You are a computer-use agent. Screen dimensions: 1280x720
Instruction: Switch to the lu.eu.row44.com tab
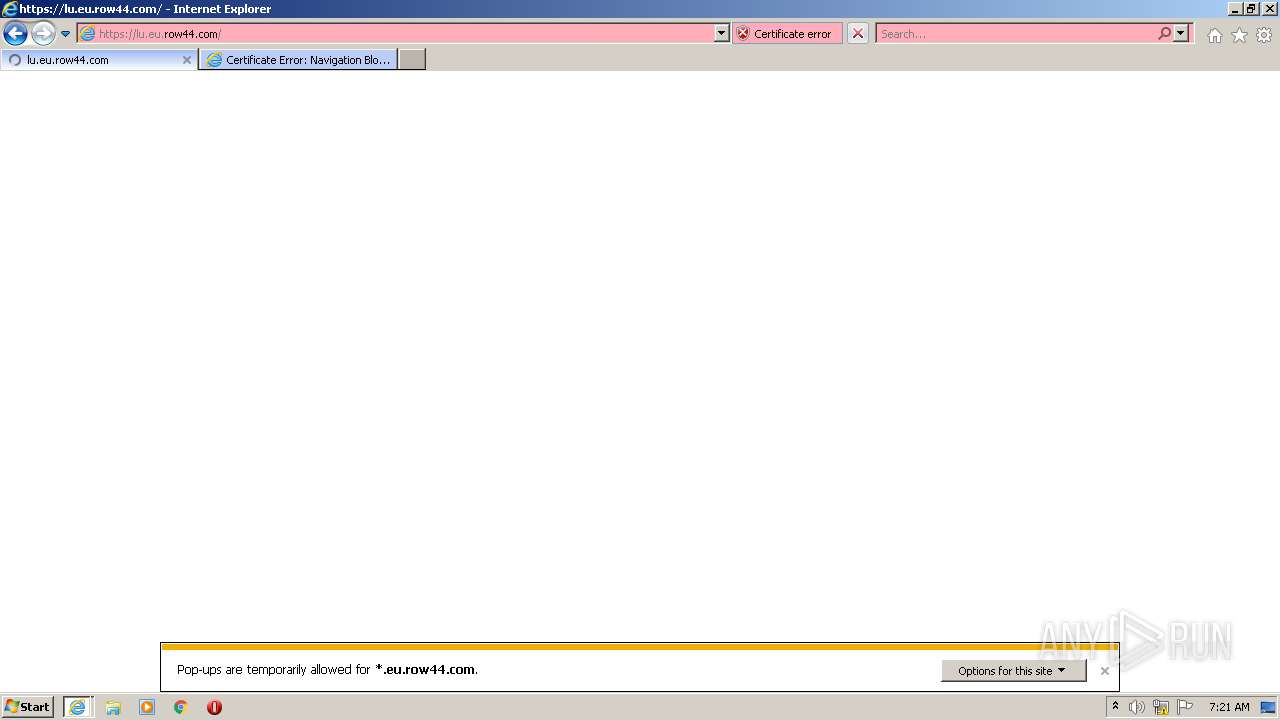coord(98,60)
